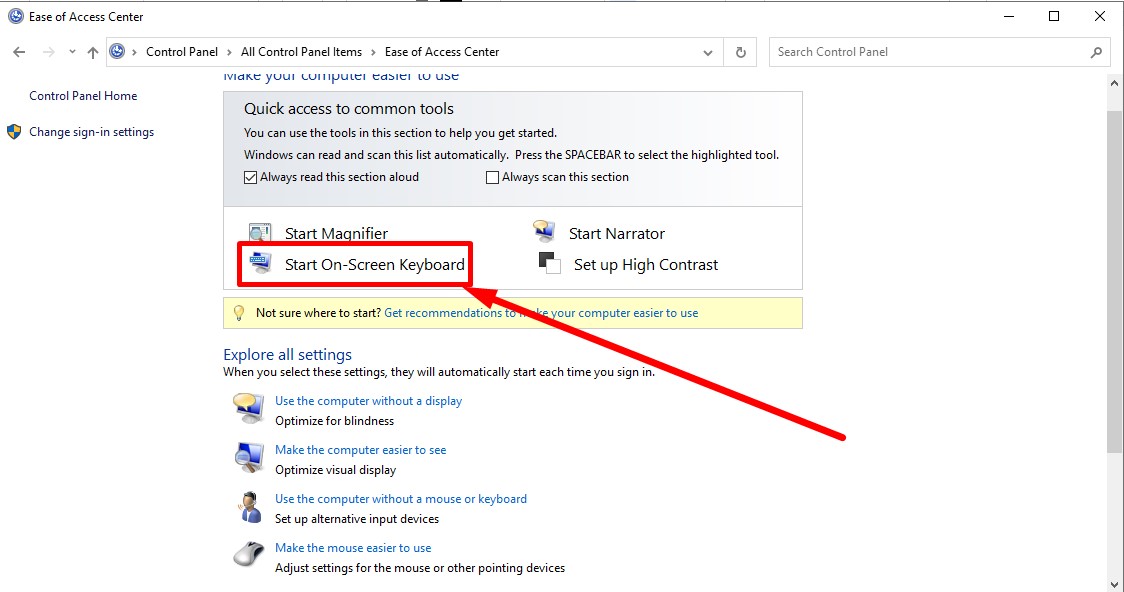Click the Start Magnifier icon
Screen dimensions: 1124x592
[260, 234]
